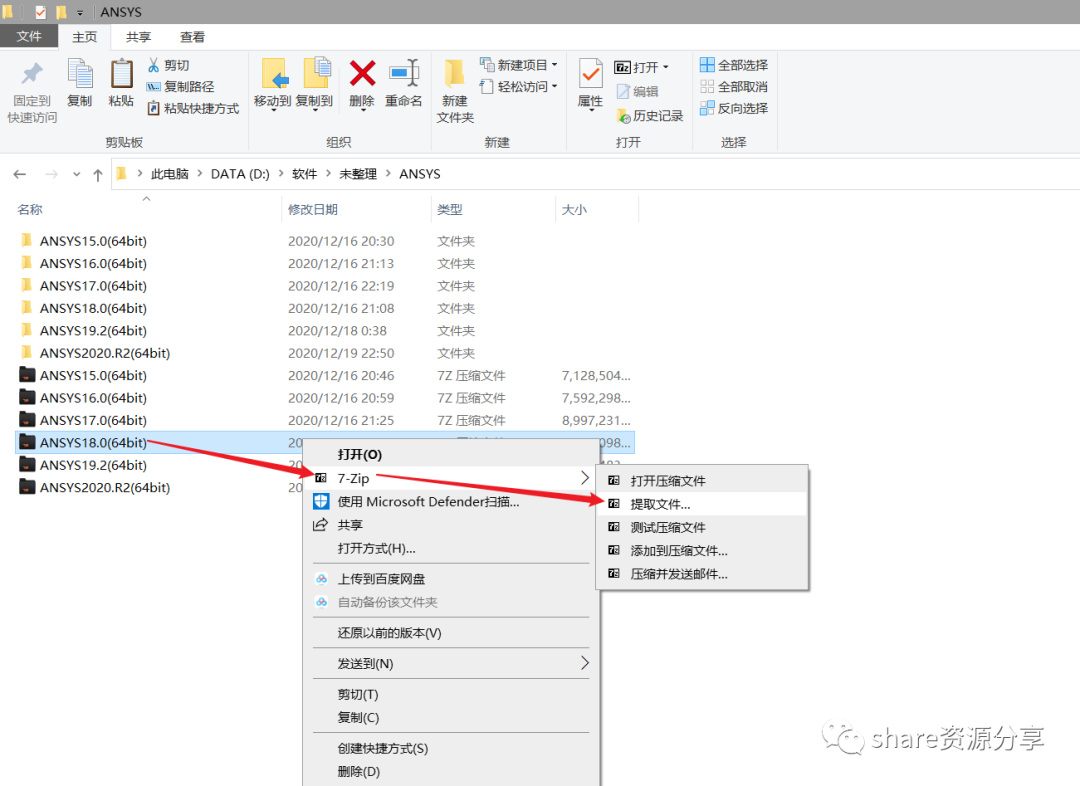Image resolution: width=1080 pixels, height=786 pixels.
Task: Click the Cut (剪切) scissors icon
Action: (154, 65)
